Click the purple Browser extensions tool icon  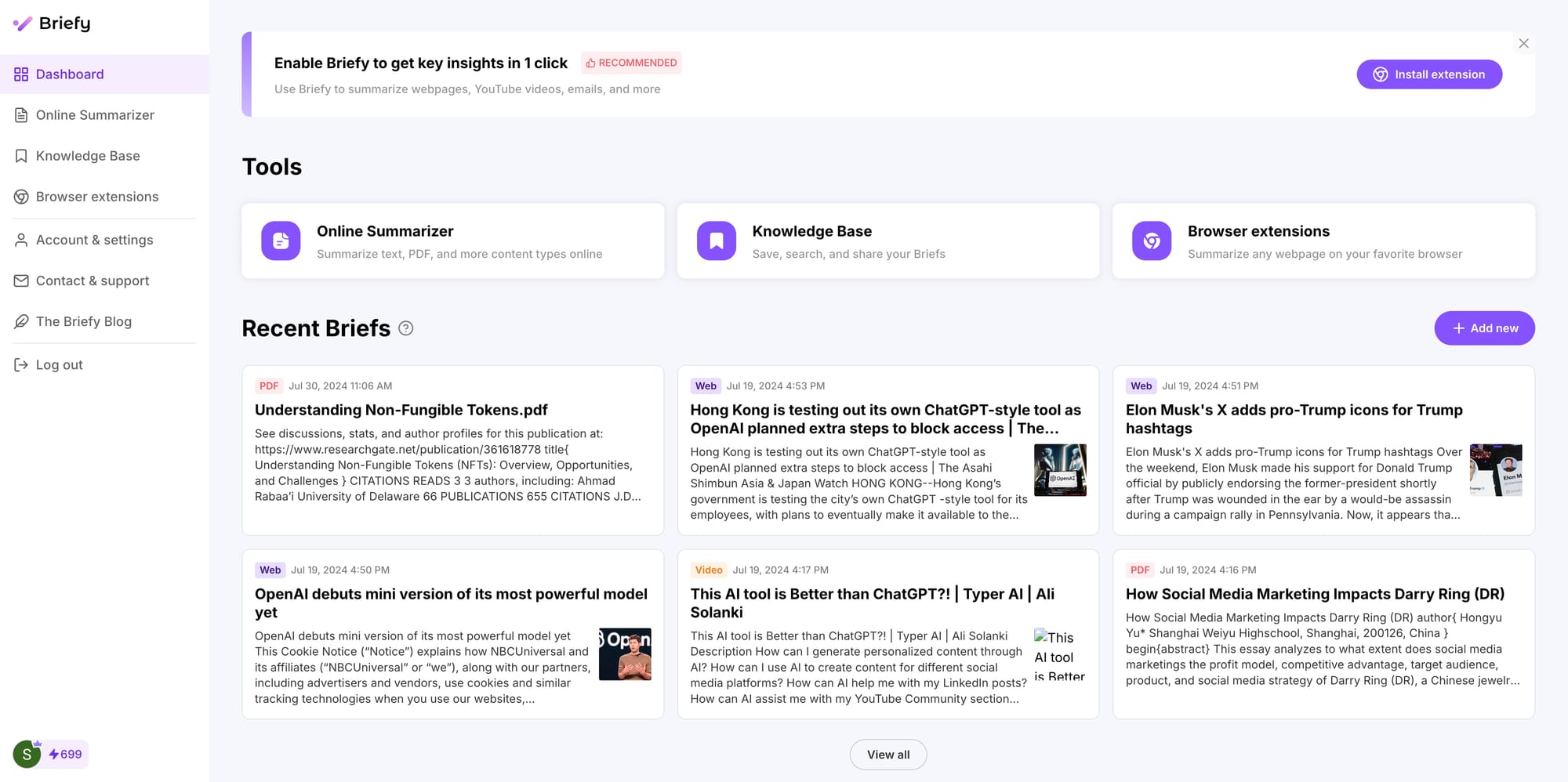coord(1152,241)
